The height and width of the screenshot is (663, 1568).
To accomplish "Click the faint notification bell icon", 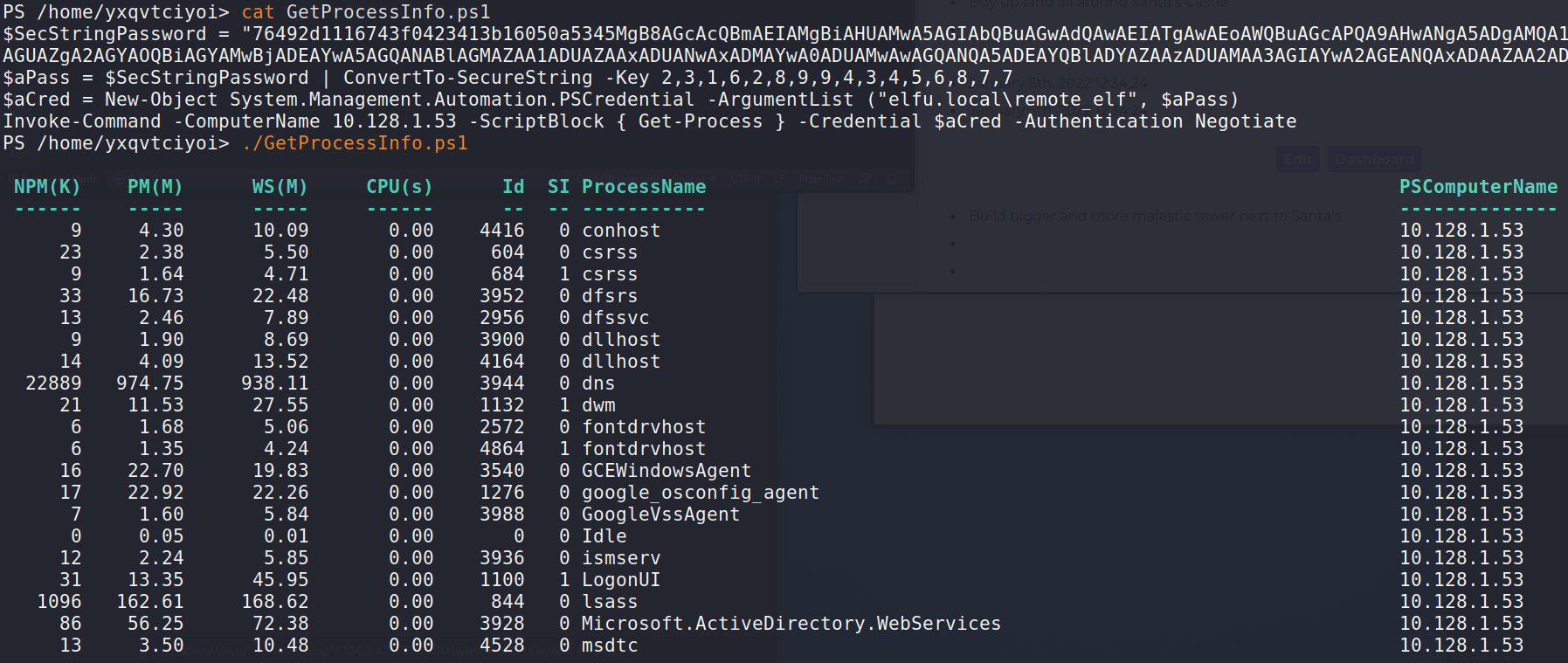I will (892, 179).
